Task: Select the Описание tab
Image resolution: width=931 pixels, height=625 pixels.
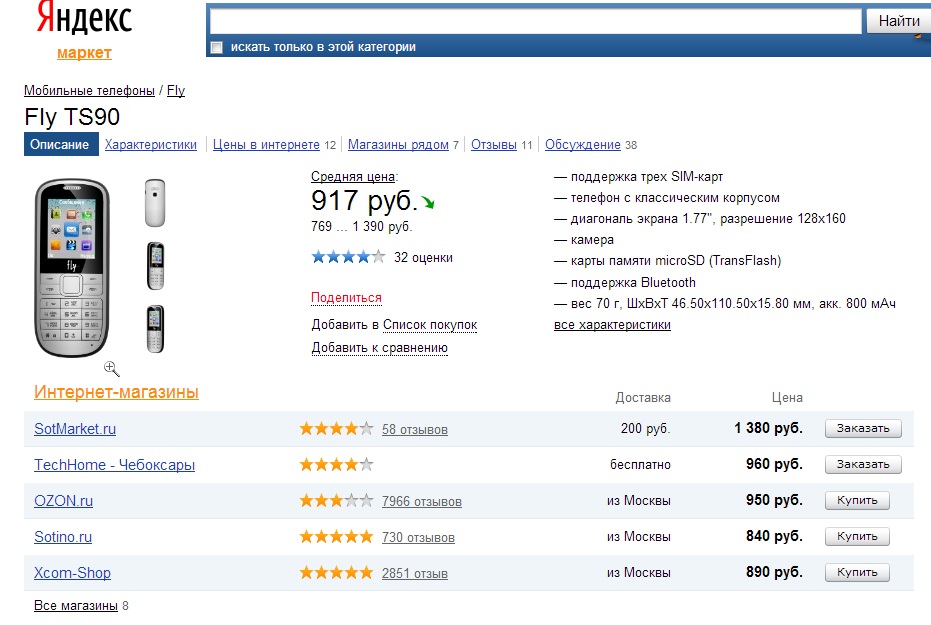Action: click(x=61, y=144)
